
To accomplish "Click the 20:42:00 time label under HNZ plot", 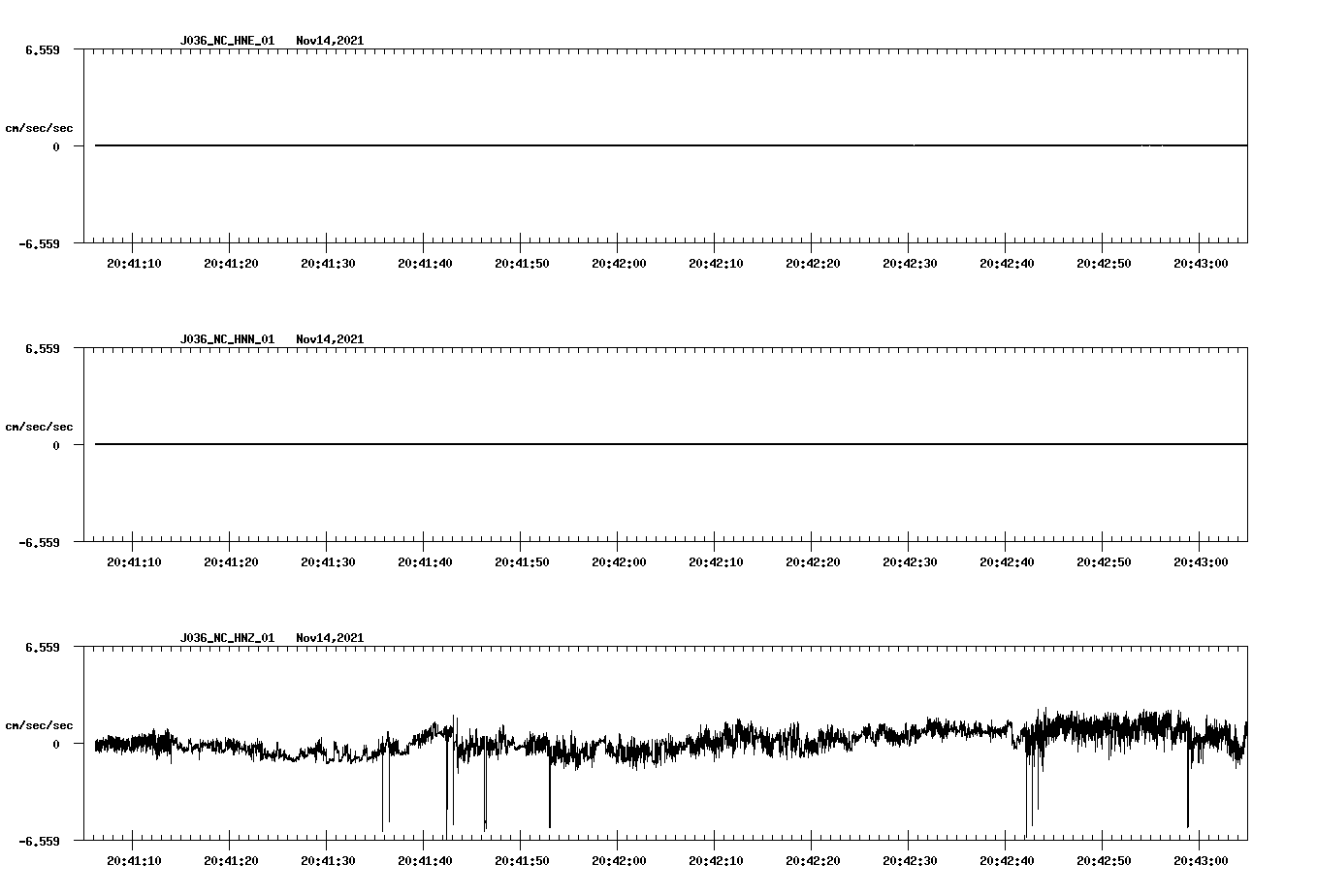I will click(x=619, y=861).
